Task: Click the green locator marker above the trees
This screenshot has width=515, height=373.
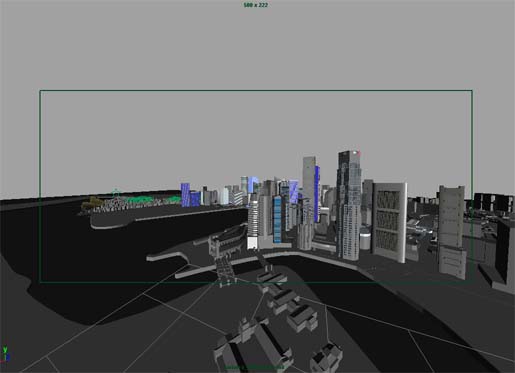Action: [115, 193]
